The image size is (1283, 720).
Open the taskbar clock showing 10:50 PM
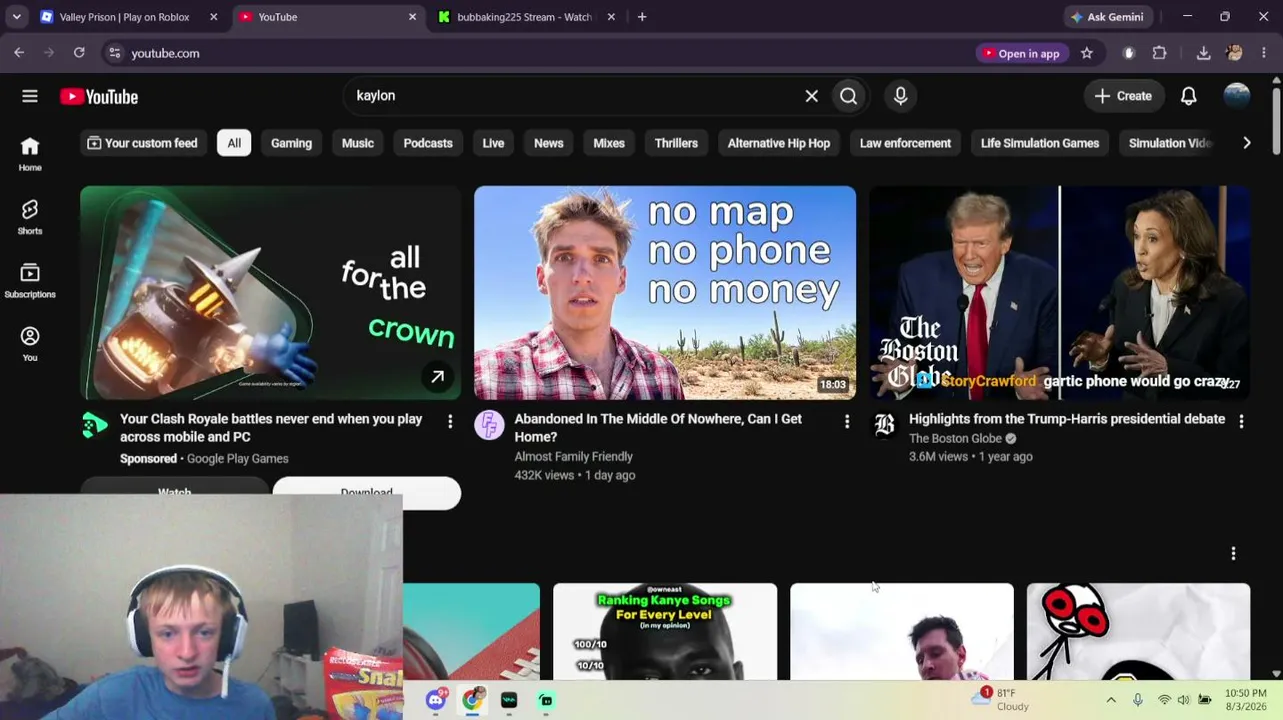pyautogui.click(x=1245, y=700)
